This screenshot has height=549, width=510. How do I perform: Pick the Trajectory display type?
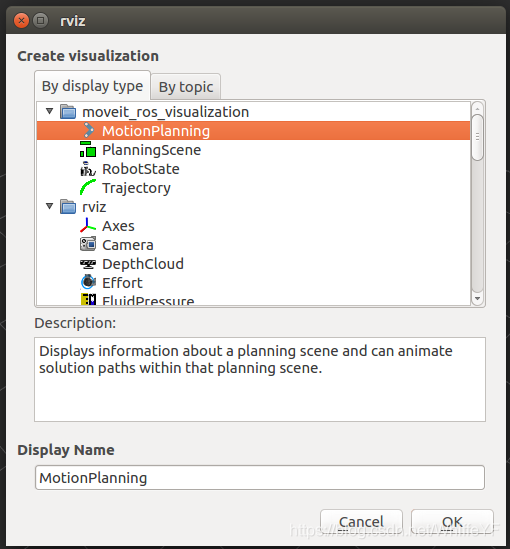(137, 188)
